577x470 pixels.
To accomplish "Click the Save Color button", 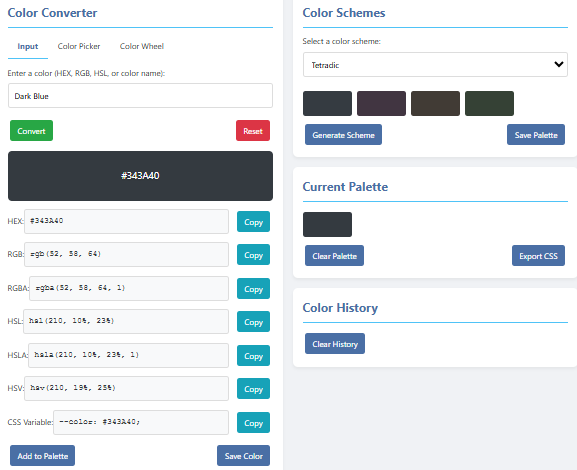I will [243, 456].
